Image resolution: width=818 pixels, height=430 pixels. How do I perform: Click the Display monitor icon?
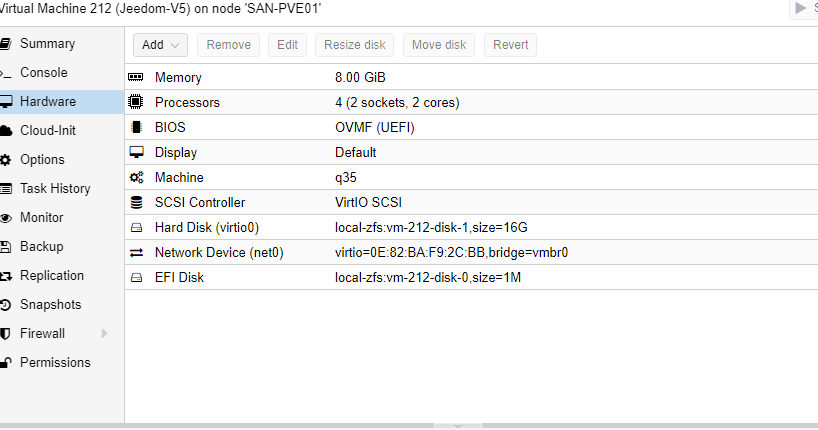point(136,152)
